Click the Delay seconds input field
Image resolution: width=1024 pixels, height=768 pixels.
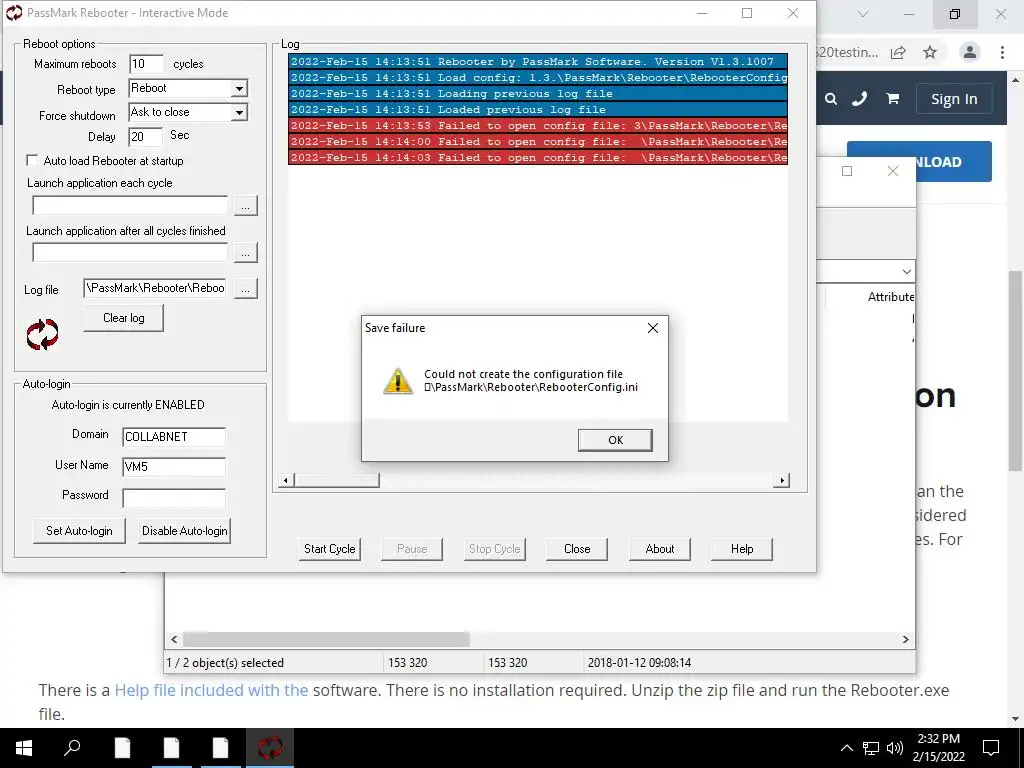point(145,136)
